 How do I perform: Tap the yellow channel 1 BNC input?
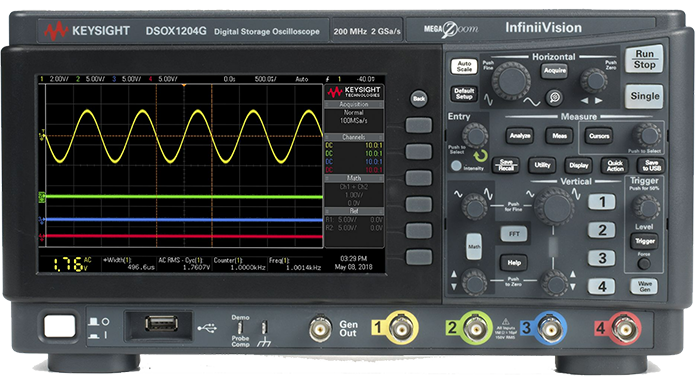tap(401, 329)
